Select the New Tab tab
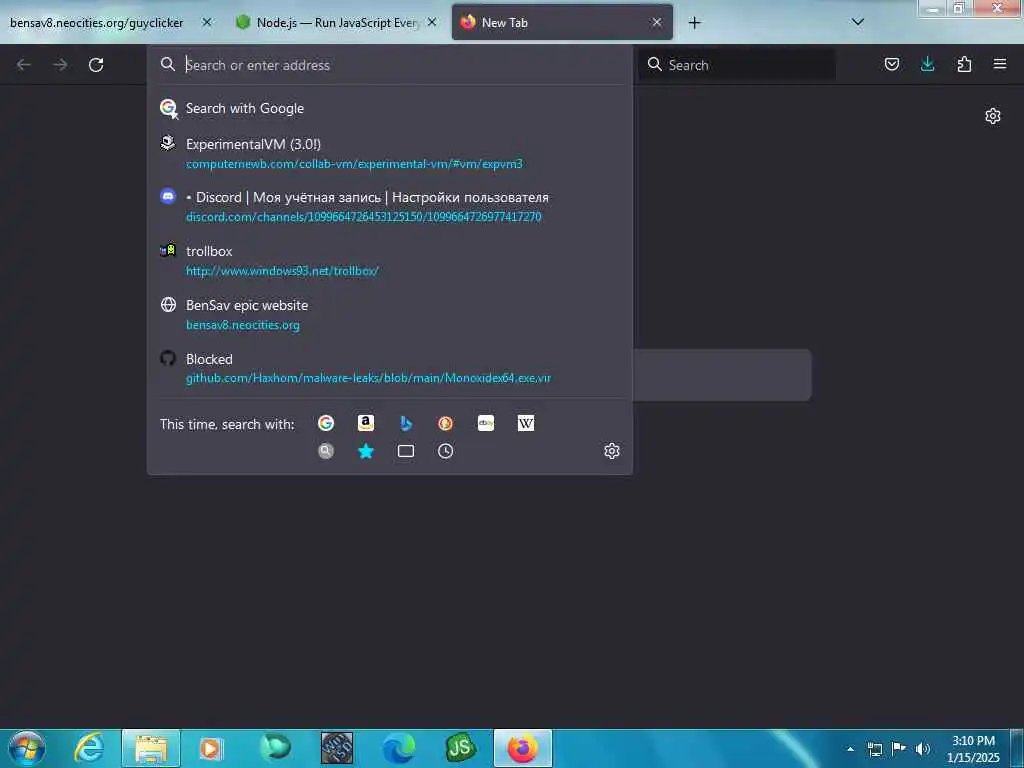Screen dimensions: 1024x768 pyautogui.click(x=562, y=22)
